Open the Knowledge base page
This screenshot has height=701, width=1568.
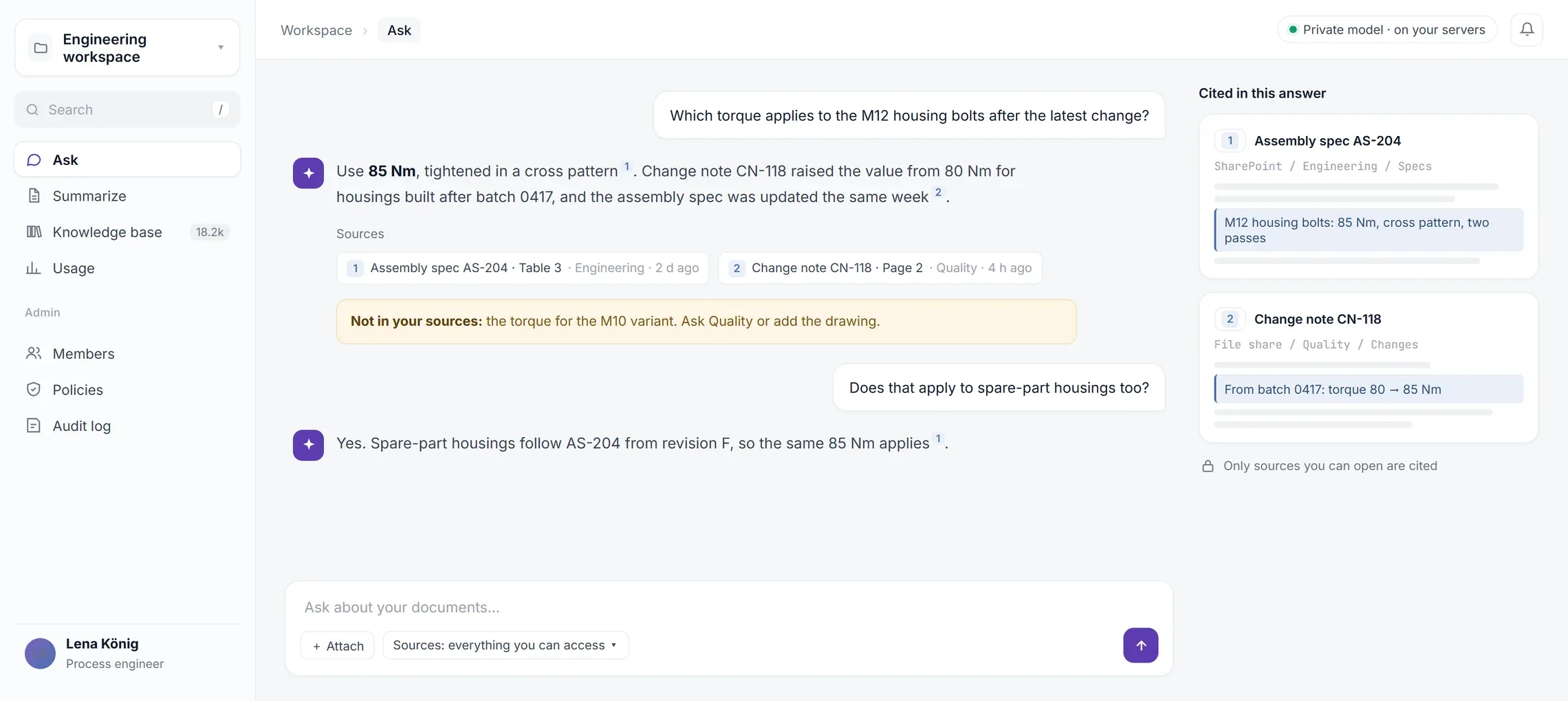[127, 232]
